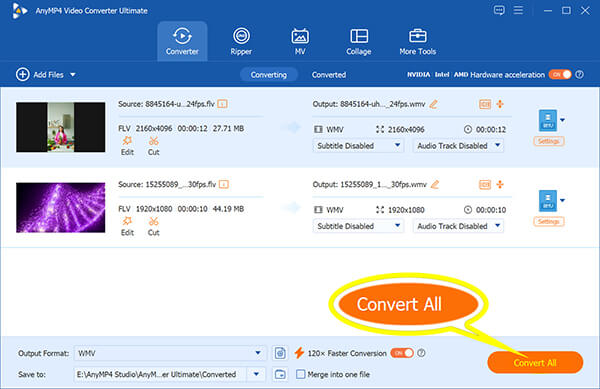Screen dimensions: 600x389
Task: Click the 27.71 MB file size text
Action: click(228, 129)
